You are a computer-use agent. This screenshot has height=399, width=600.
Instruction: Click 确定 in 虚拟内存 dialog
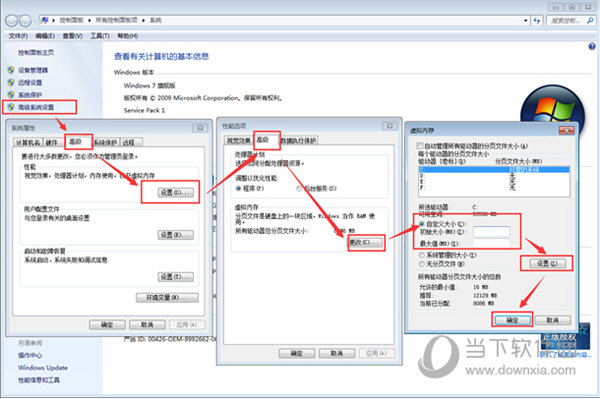pos(512,320)
